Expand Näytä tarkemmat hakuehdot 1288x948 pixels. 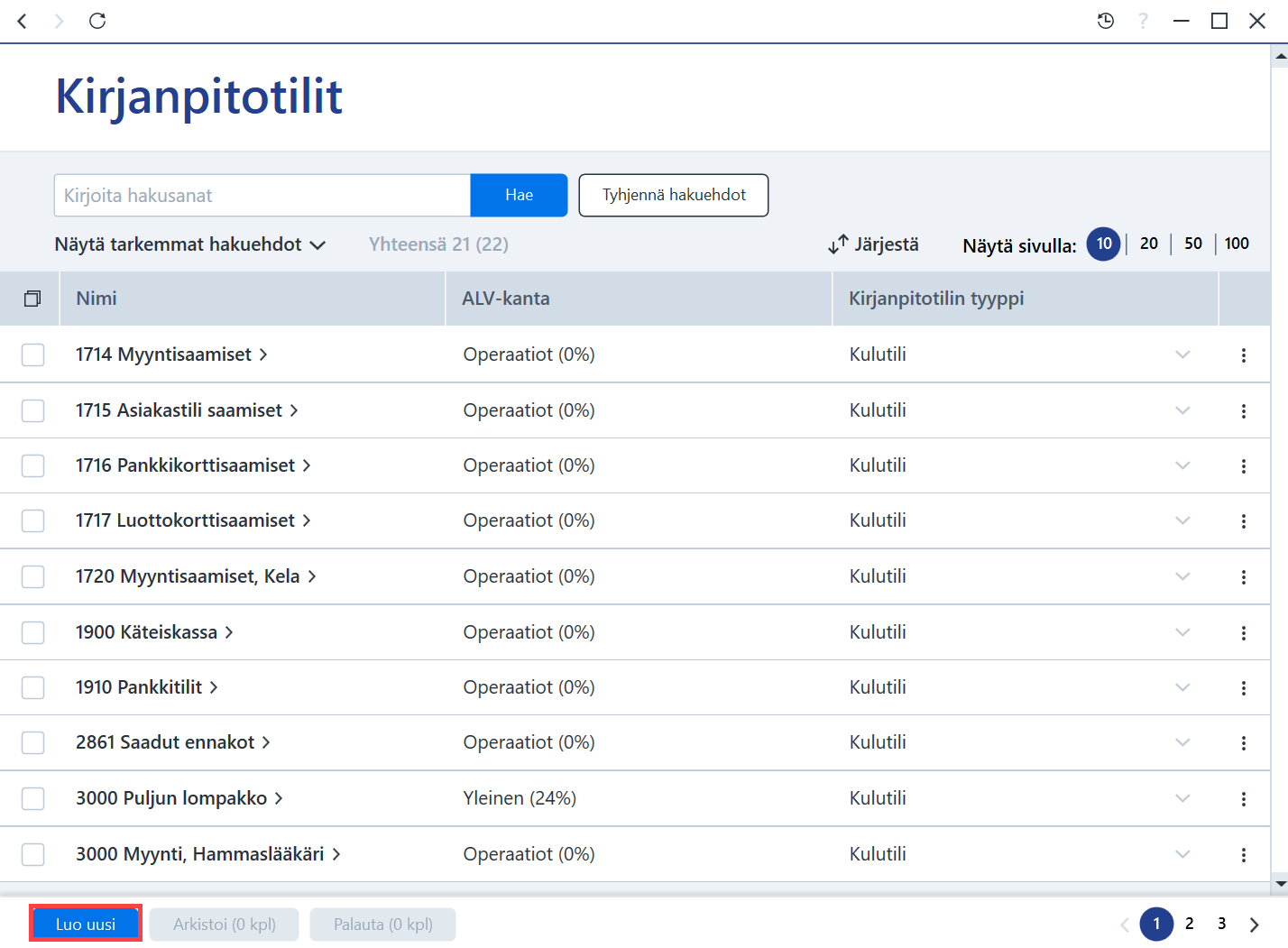189,244
